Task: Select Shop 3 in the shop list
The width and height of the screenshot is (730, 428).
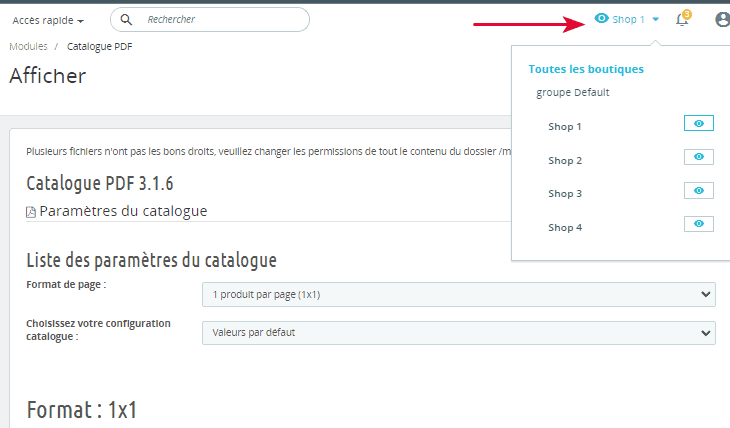Action: tap(565, 193)
